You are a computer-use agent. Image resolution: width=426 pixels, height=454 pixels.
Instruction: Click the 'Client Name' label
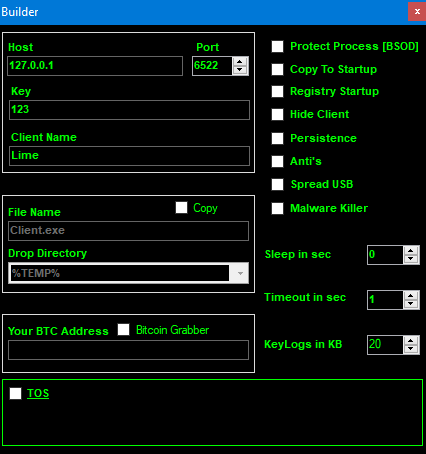(x=44, y=137)
